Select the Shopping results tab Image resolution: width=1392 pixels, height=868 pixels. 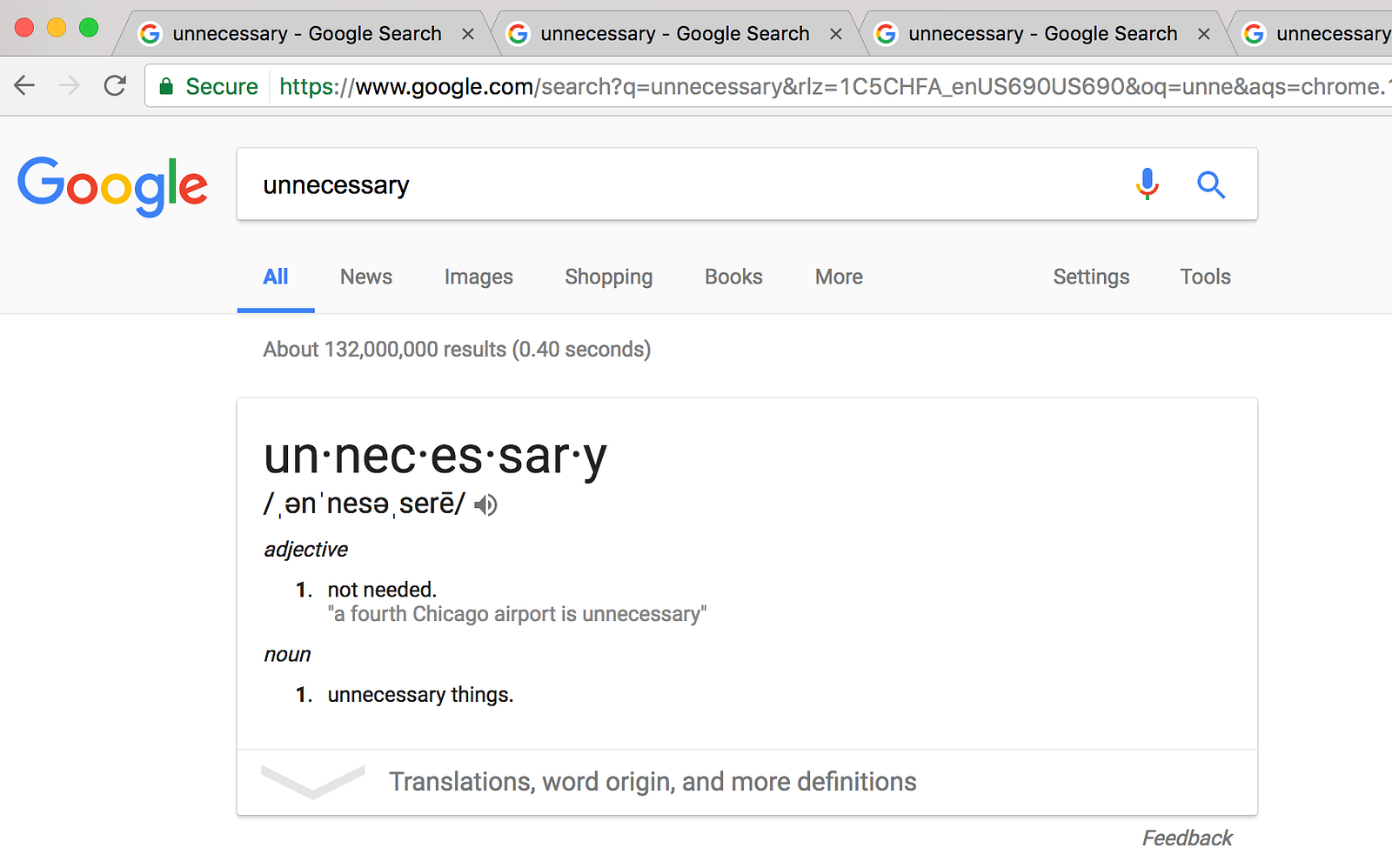coord(608,277)
